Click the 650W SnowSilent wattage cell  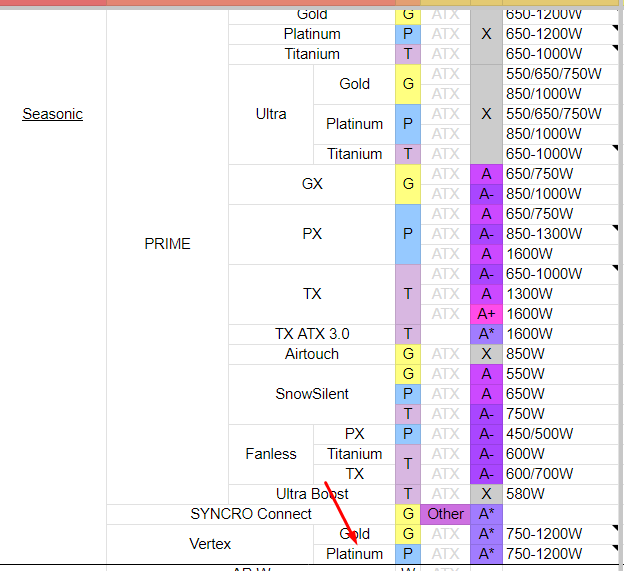click(560, 394)
